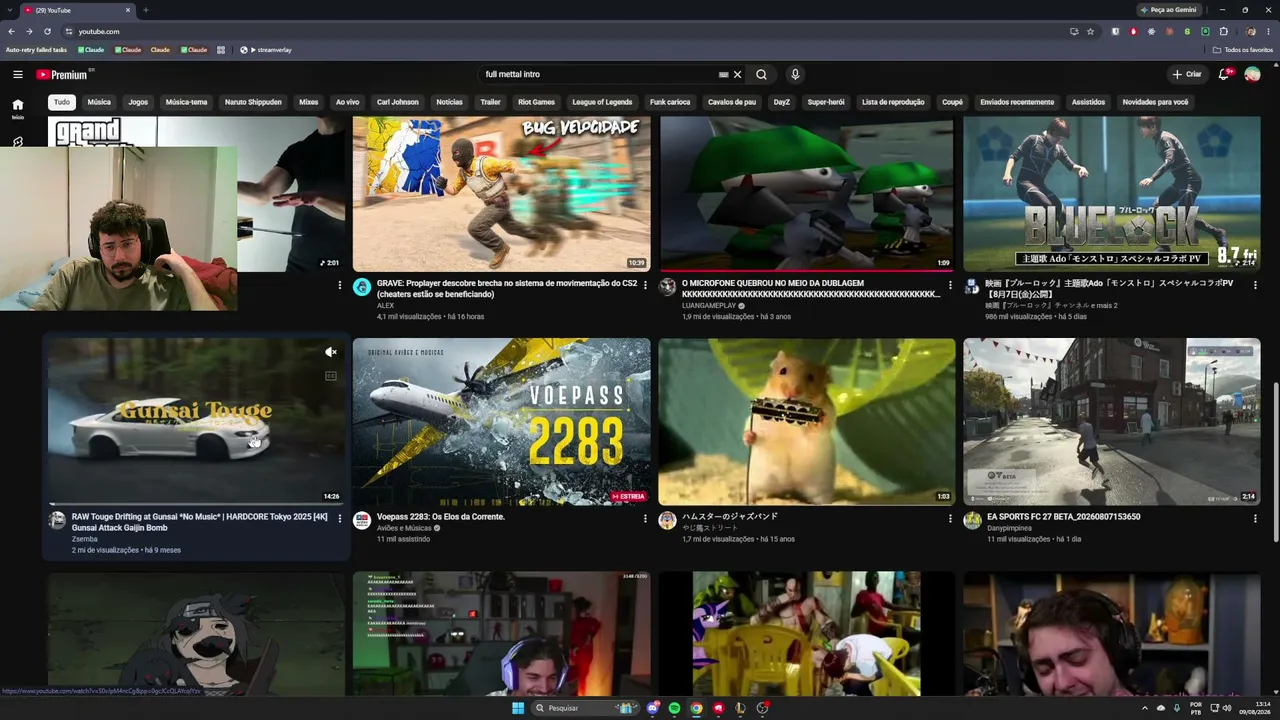Open the streamverlay bookmark
1280x720 pixels.
266,50
